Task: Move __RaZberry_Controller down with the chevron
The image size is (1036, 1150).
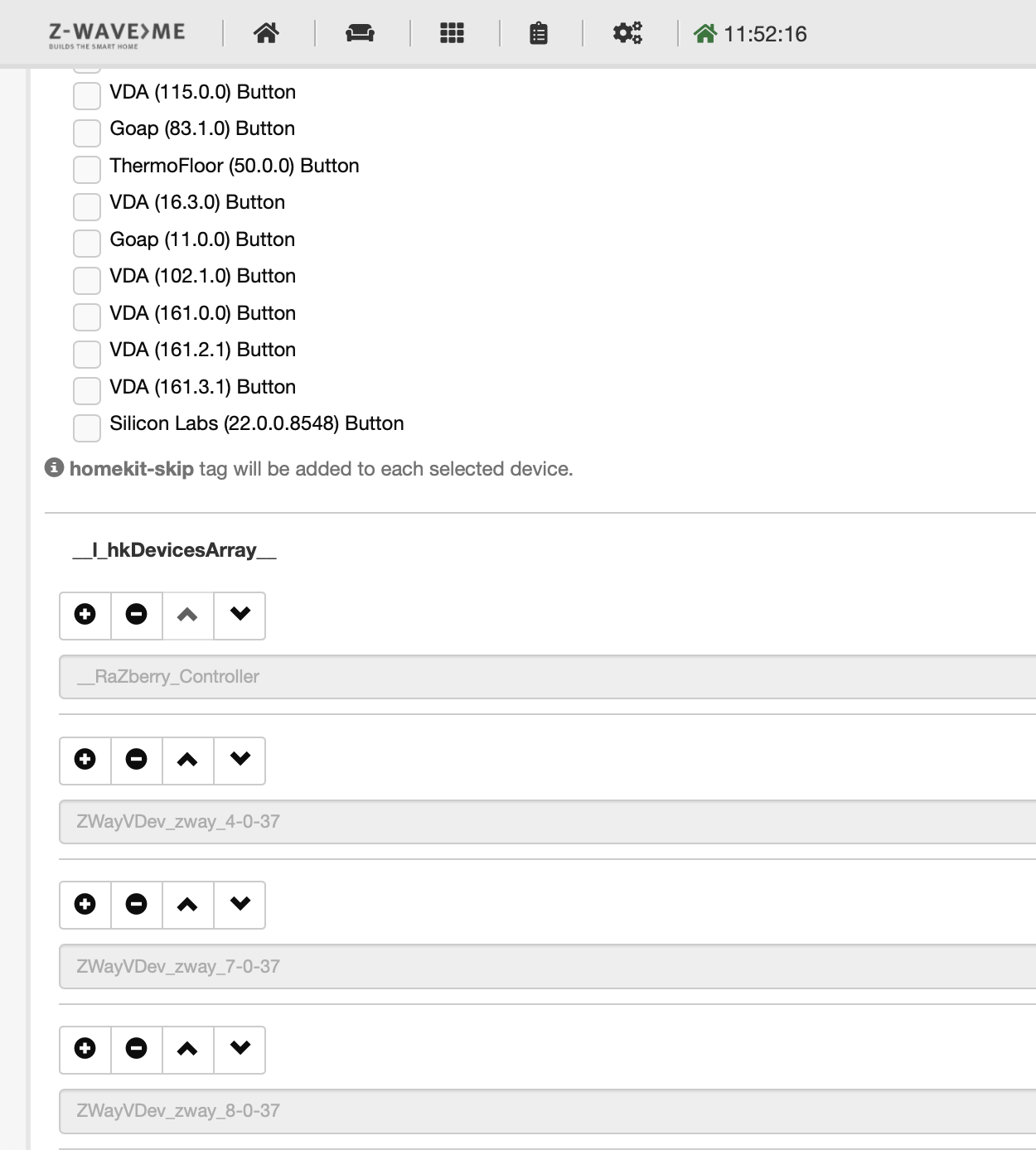Action: pyautogui.click(x=240, y=615)
